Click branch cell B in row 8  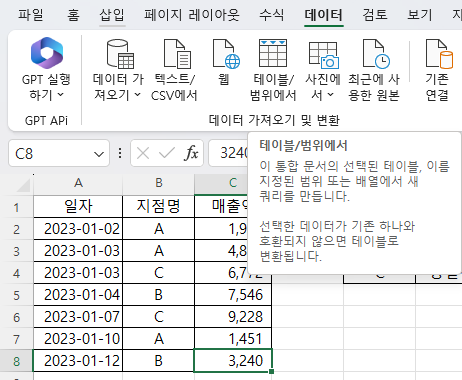click(x=159, y=361)
